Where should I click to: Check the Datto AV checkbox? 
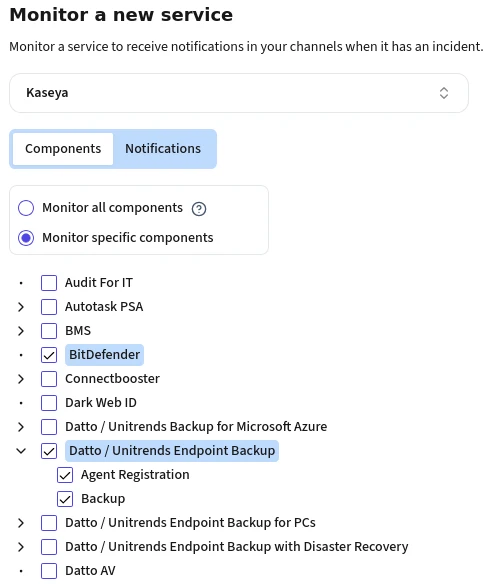point(49,571)
